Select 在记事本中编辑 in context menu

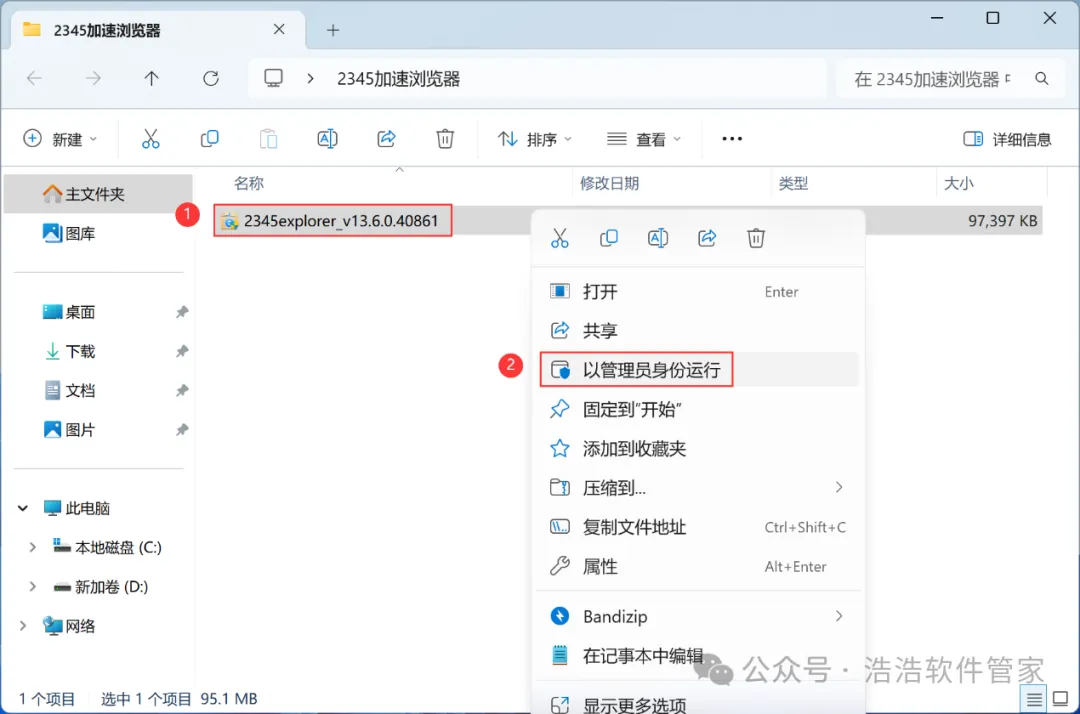pyautogui.click(x=699, y=655)
